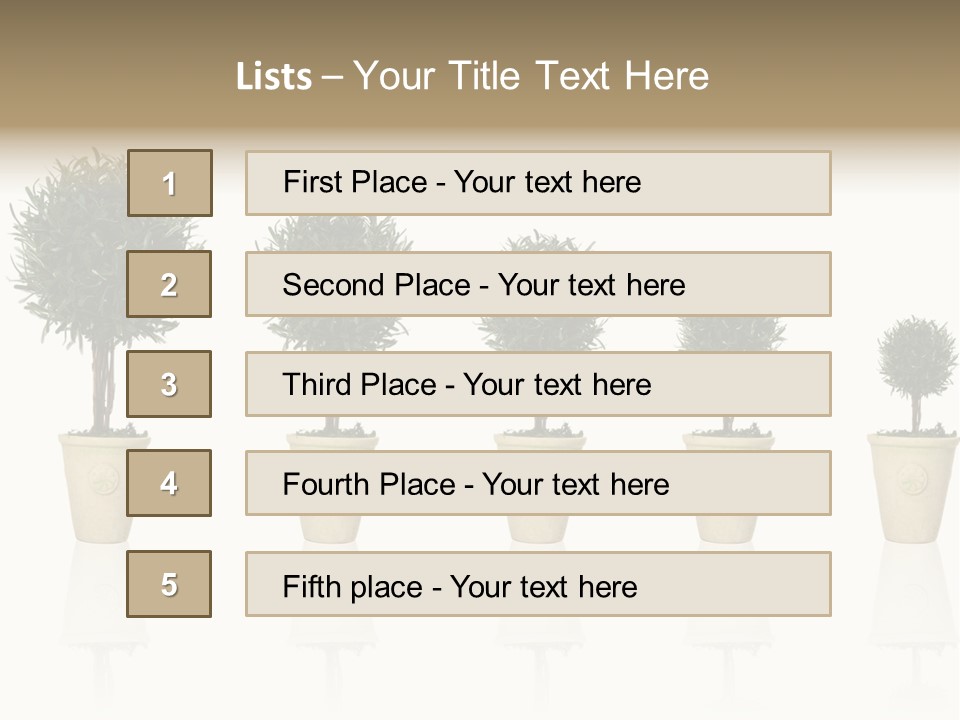Image resolution: width=960 pixels, height=720 pixels.
Task: Click the number 1 box
Action: coord(170,183)
